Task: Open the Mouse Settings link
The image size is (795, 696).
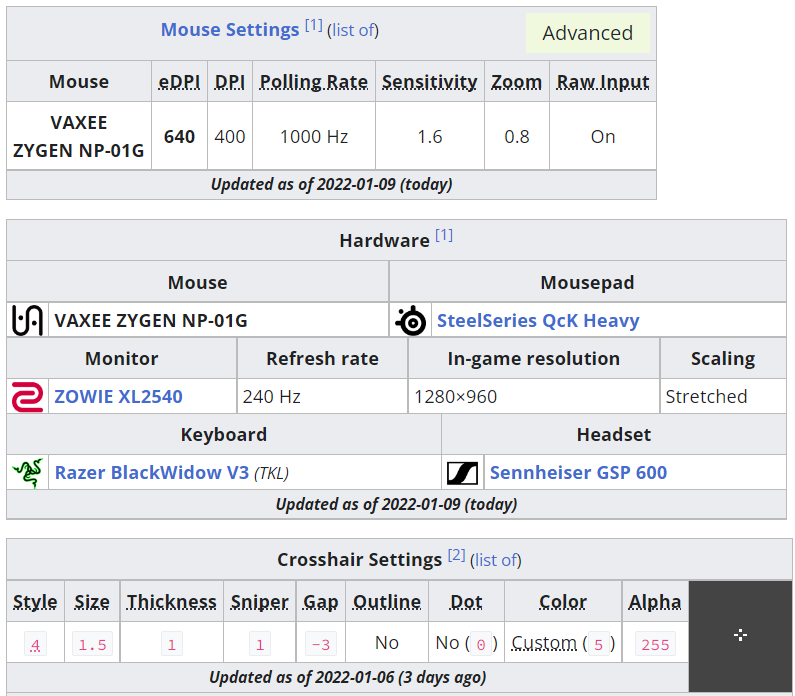Action: click(230, 29)
